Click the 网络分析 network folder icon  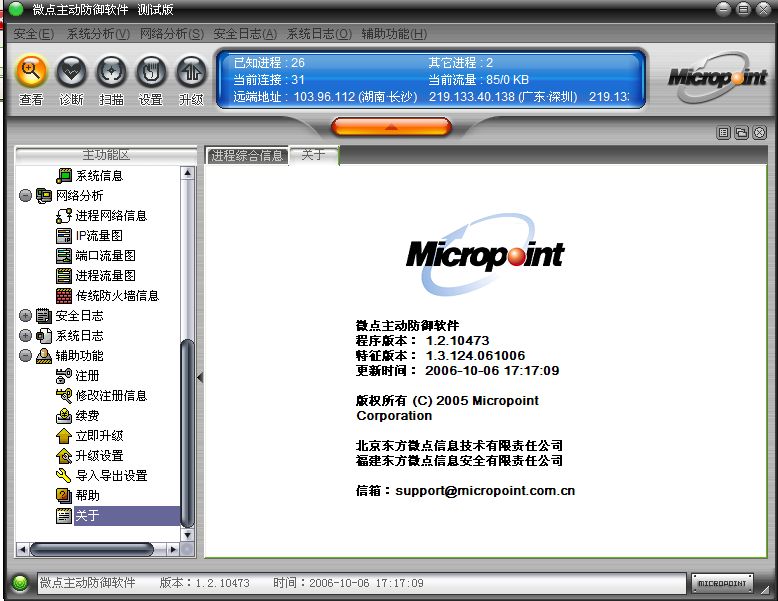tap(44, 196)
